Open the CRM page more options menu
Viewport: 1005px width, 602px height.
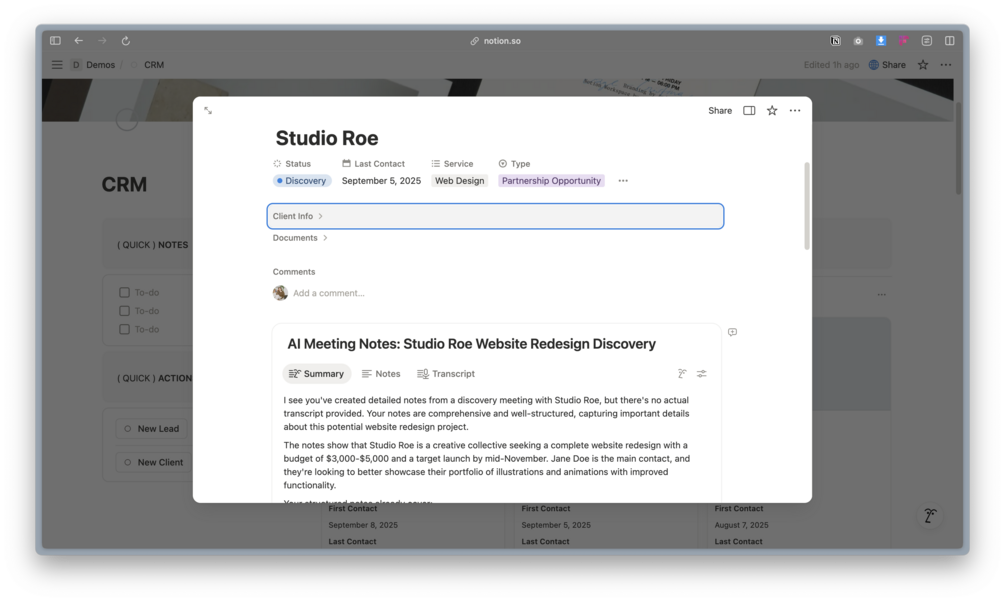click(x=945, y=65)
